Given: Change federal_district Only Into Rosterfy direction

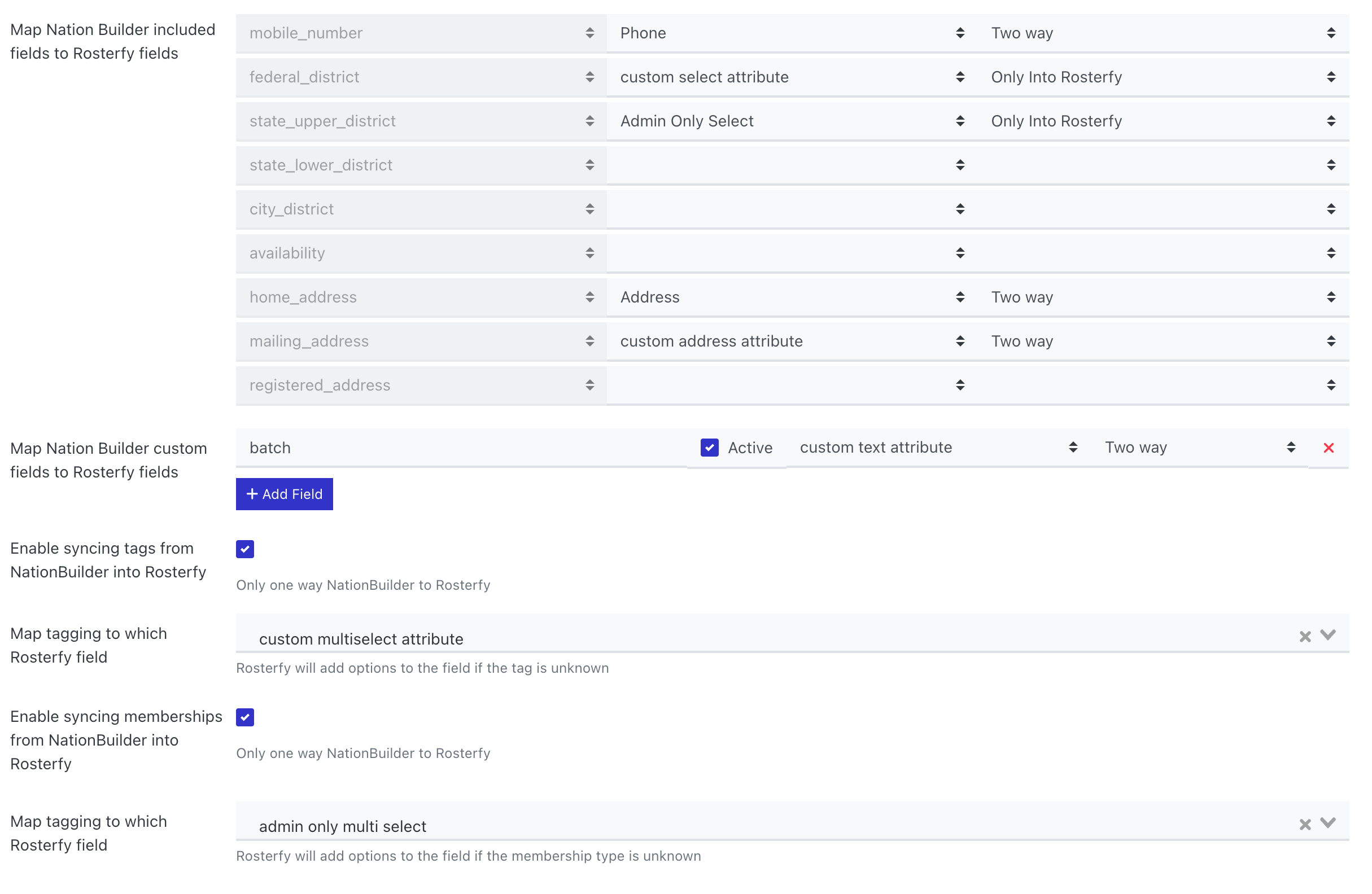Looking at the screenshot, I should tap(1163, 77).
